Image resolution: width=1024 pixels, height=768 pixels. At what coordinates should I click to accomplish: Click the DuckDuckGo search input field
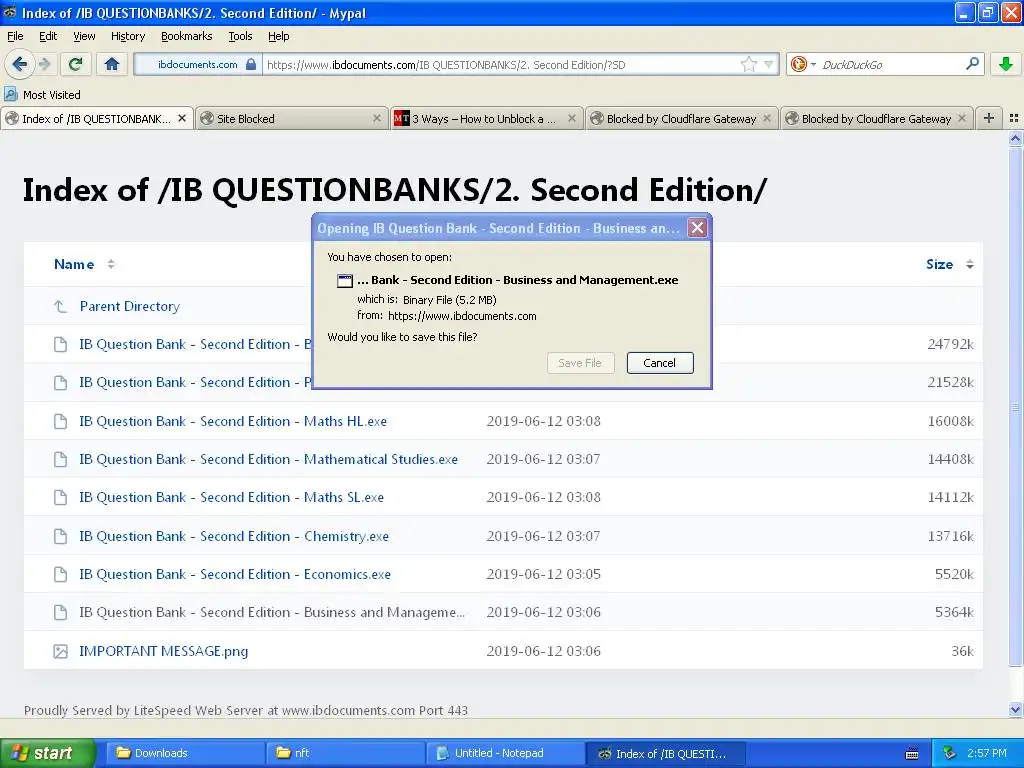pos(890,65)
